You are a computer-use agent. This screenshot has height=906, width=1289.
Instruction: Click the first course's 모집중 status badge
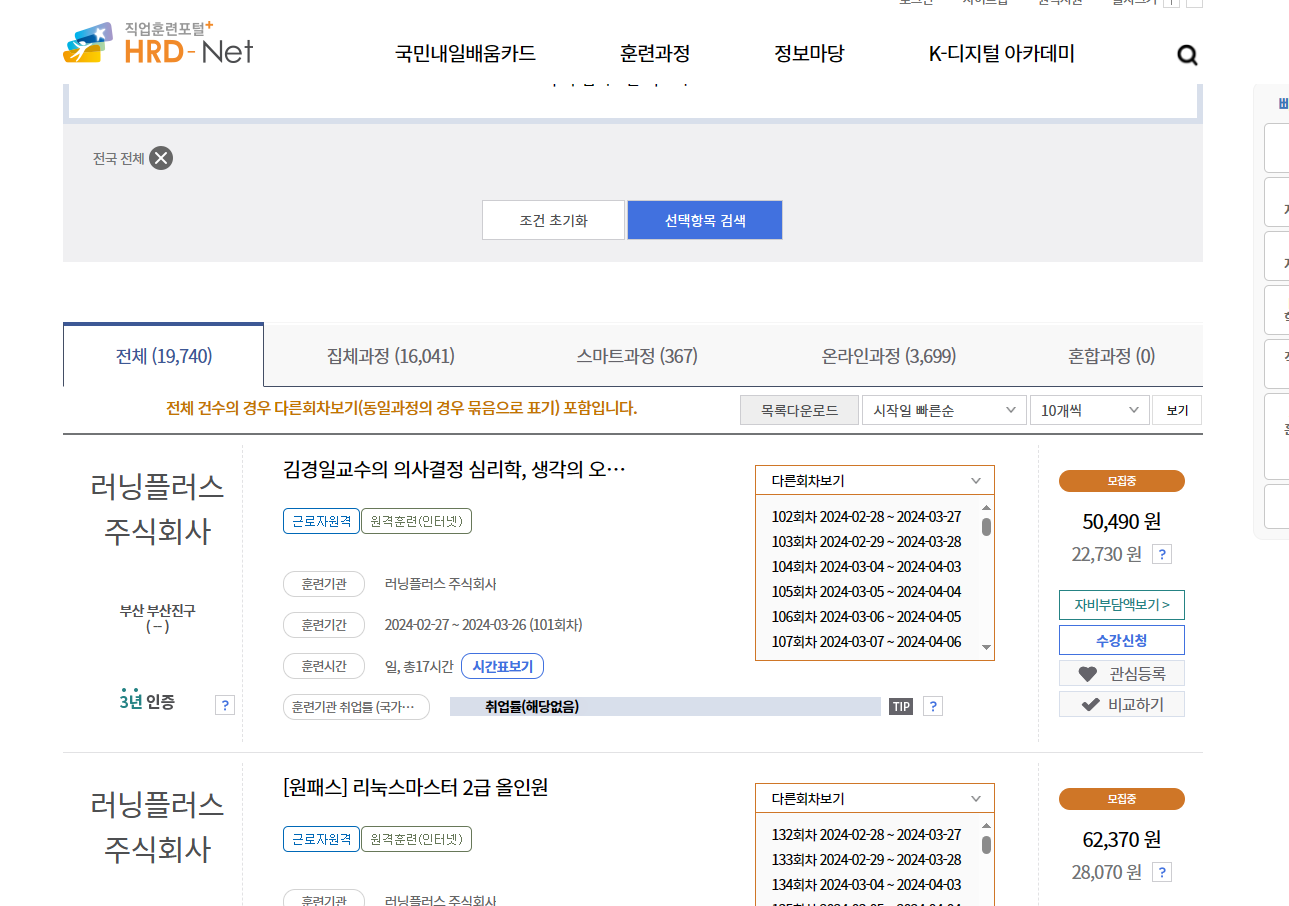pos(1122,481)
